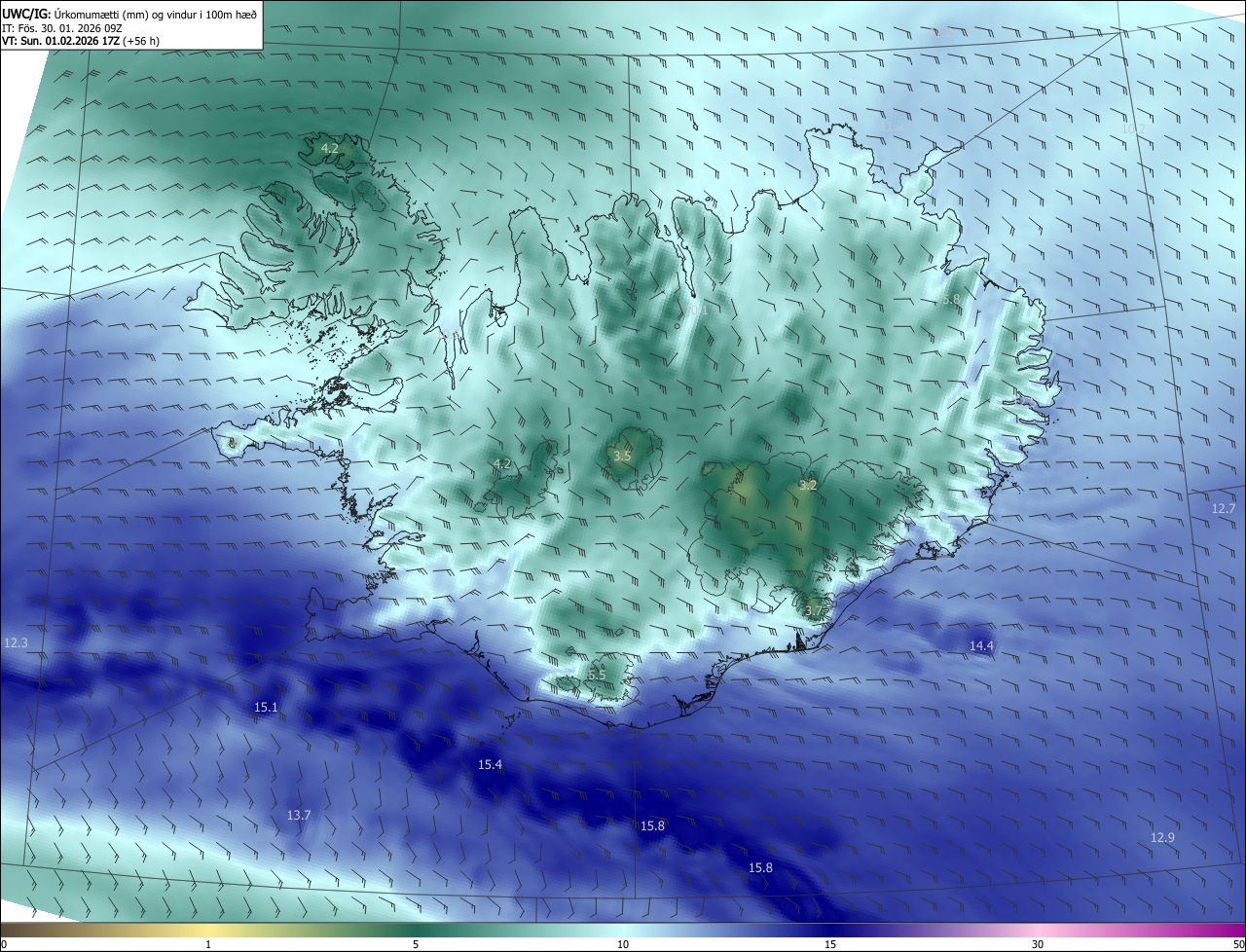Click the 11.2 value off the northeast coast
The width and height of the screenshot is (1246, 952).
coord(893,126)
